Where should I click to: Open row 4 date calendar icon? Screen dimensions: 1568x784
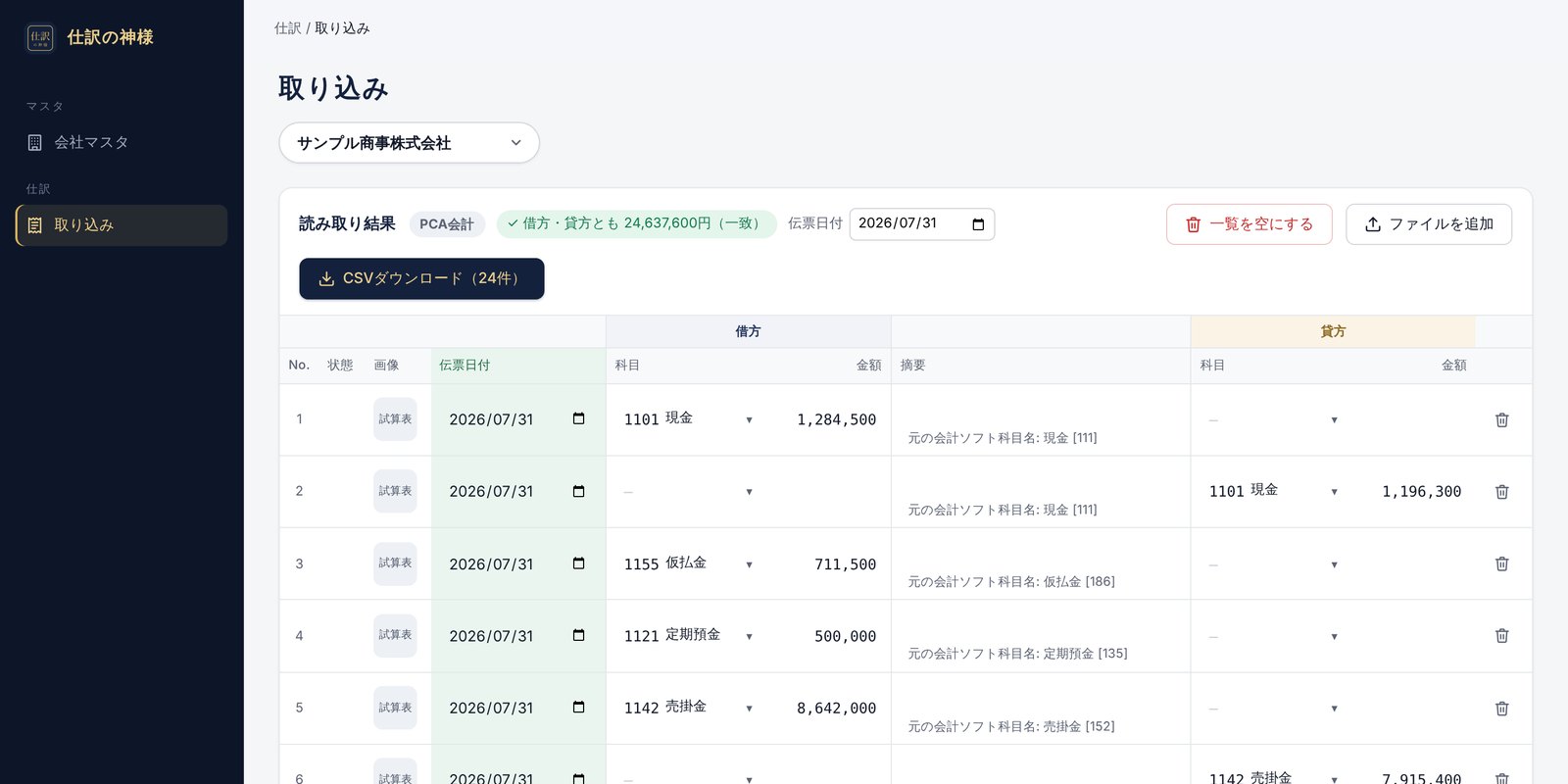pyautogui.click(x=578, y=635)
